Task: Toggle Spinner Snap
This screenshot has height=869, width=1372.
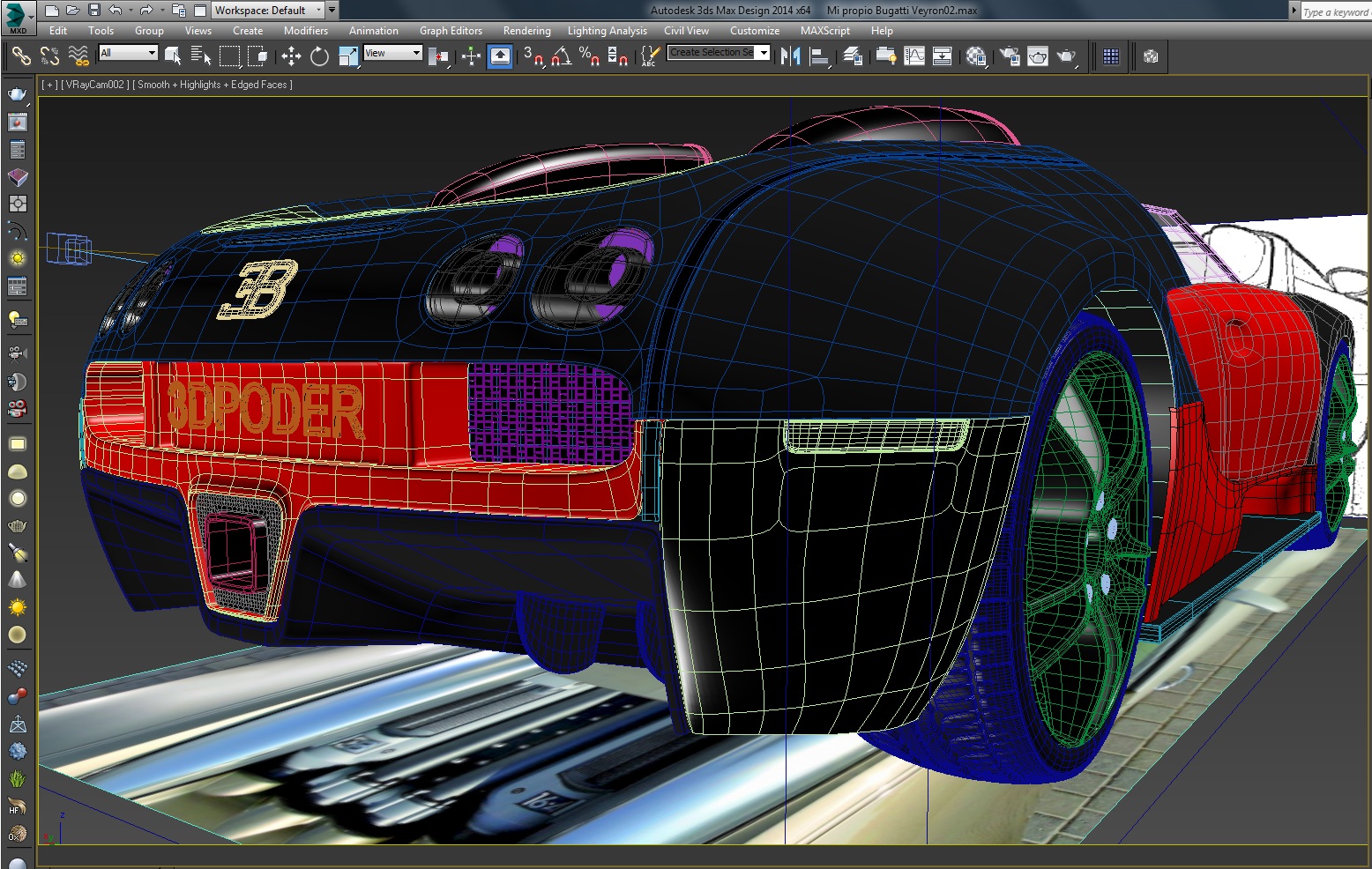Action: [x=618, y=56]
